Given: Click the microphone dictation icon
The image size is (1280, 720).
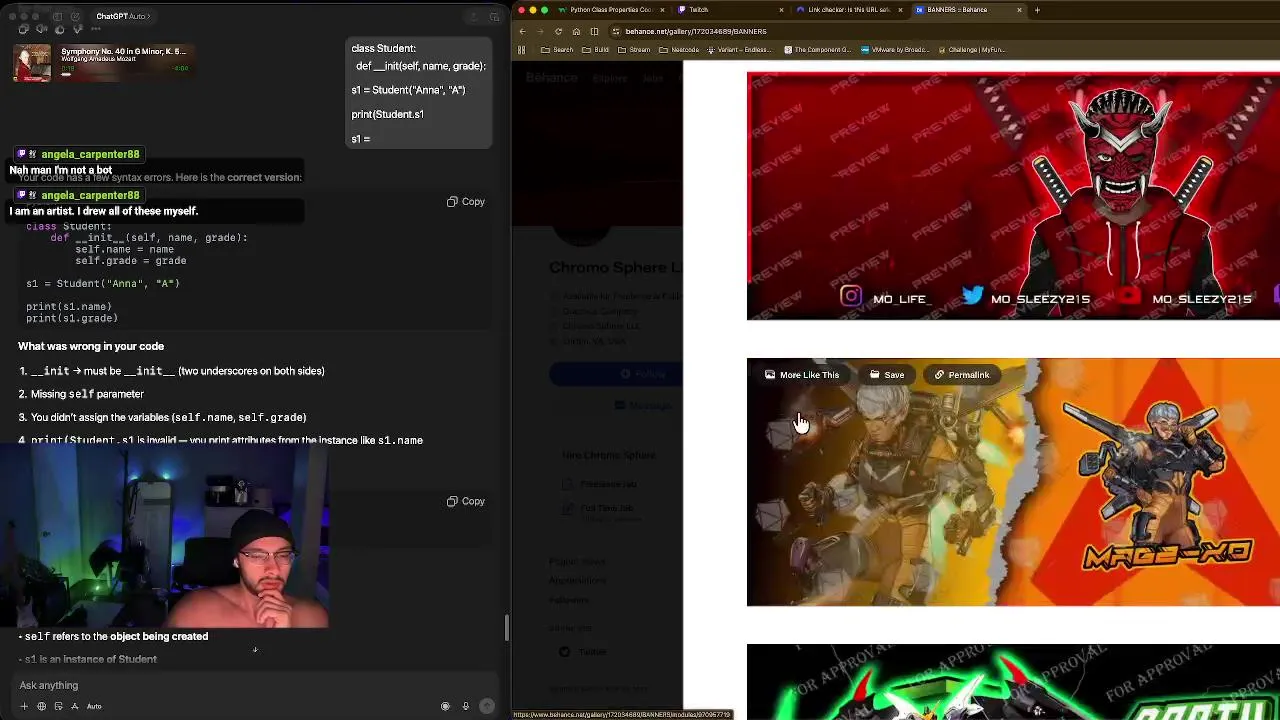Looking at the screenshot, I should (465, 706).
